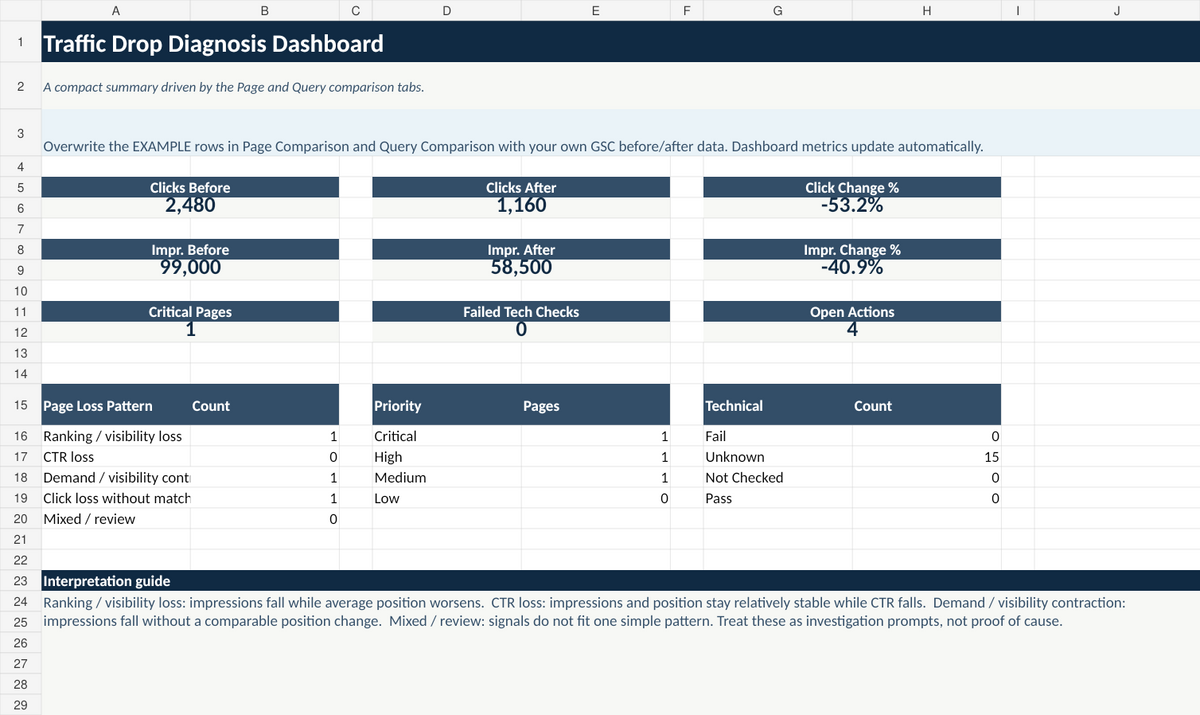The image size is (1200, 715).
Task: Select the Click loss without match row label
Action: pyautogui.click(x=116, y=498)
